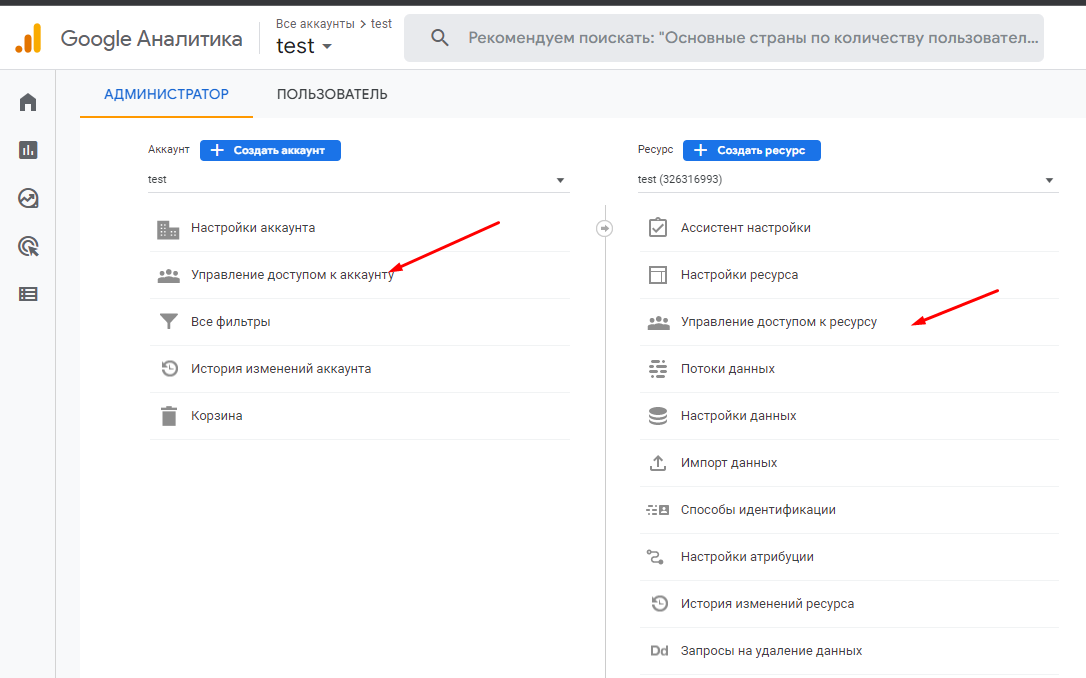Viewport: 1086px width, 678px height.
Task: Open Управление доступом к аккаунту
Action: (292, 275)
